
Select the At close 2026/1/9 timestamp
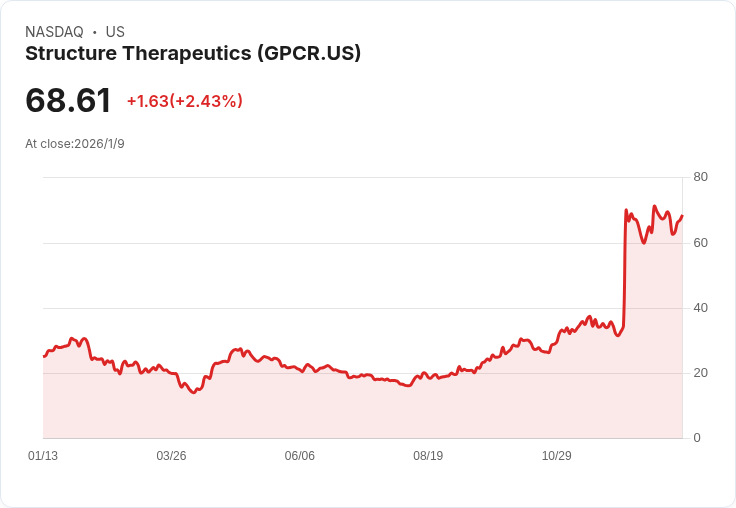point(75,144)
